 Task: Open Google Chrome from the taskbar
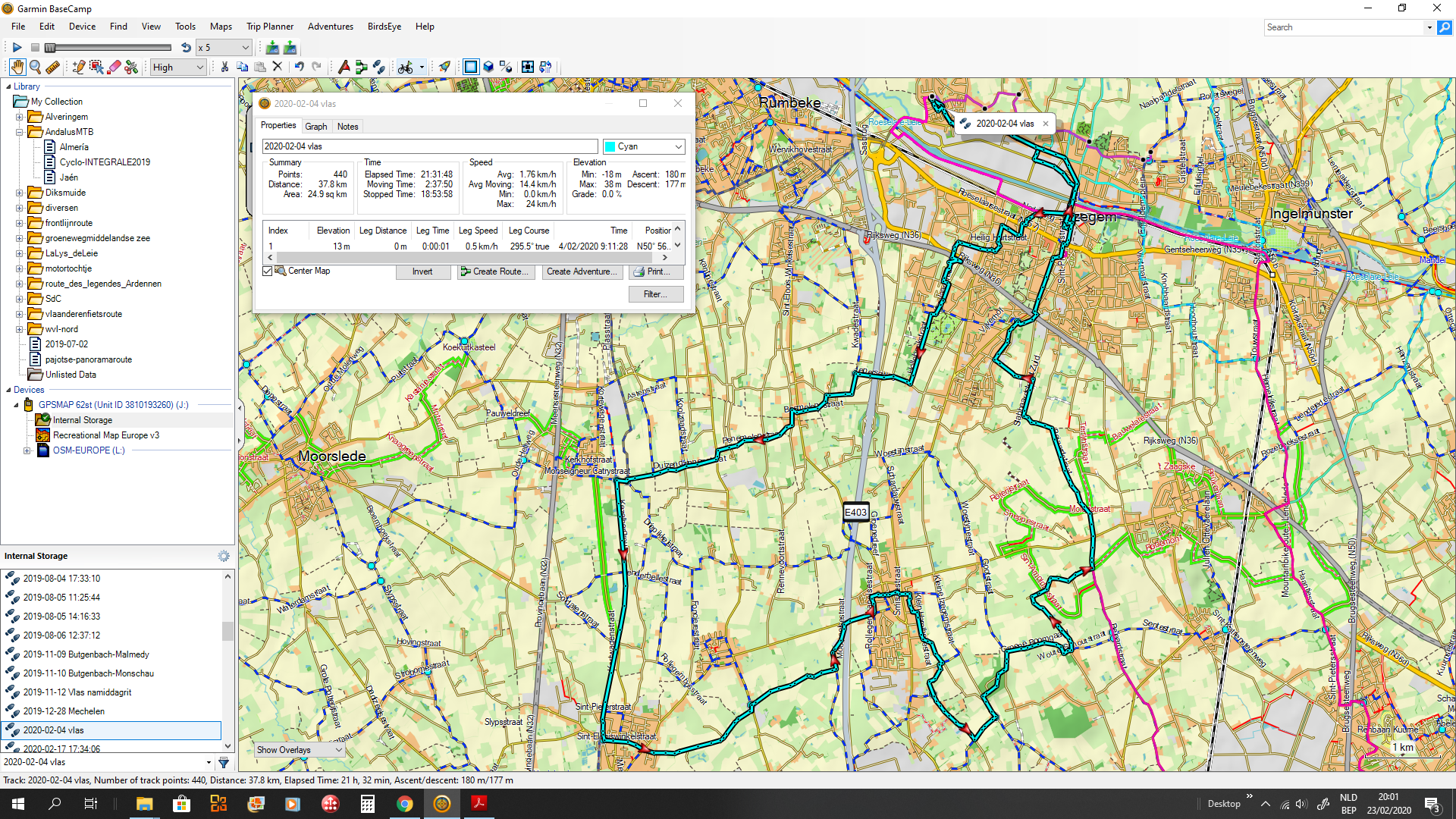click(404, 804)
